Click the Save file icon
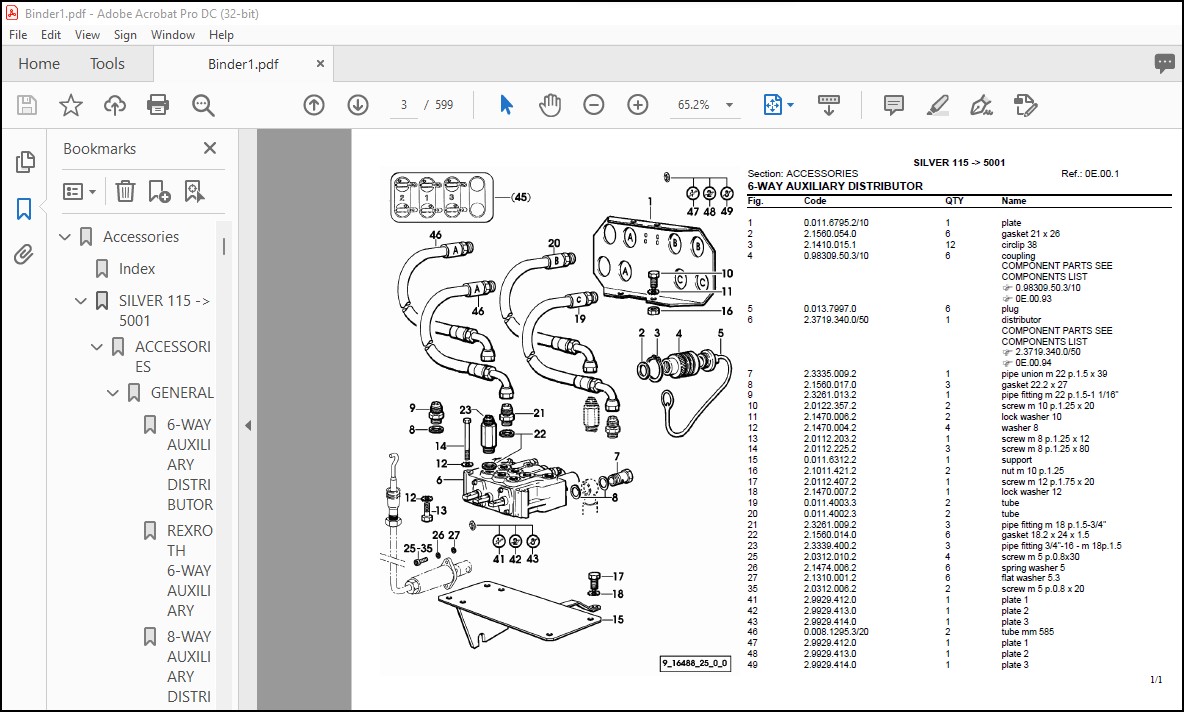 [27, 105]
